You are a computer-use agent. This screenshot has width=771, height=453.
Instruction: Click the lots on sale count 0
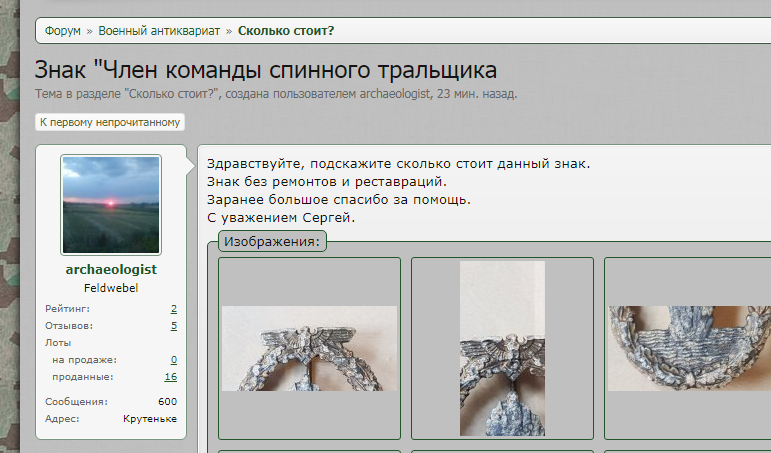[x=174, y=360]
